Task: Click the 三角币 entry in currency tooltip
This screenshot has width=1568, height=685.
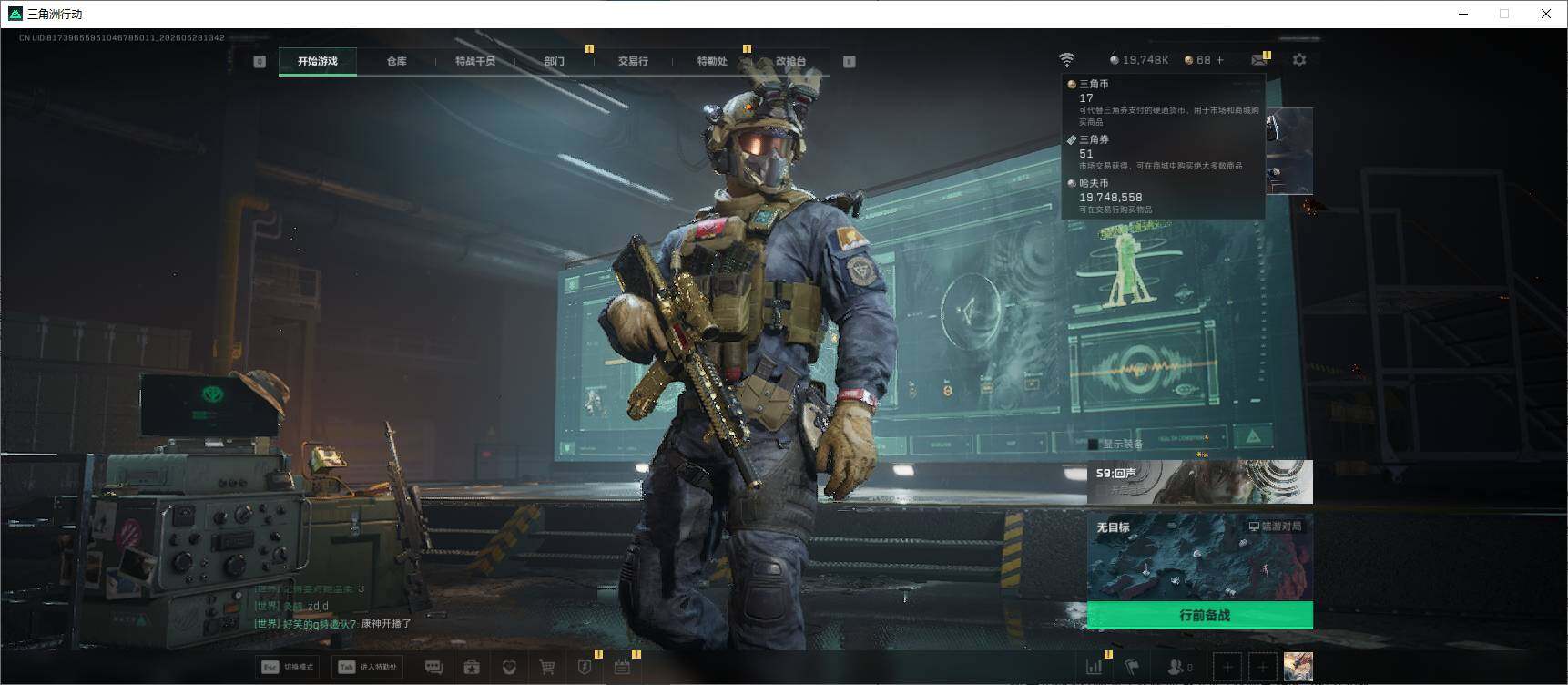Action: (1164, 103)
